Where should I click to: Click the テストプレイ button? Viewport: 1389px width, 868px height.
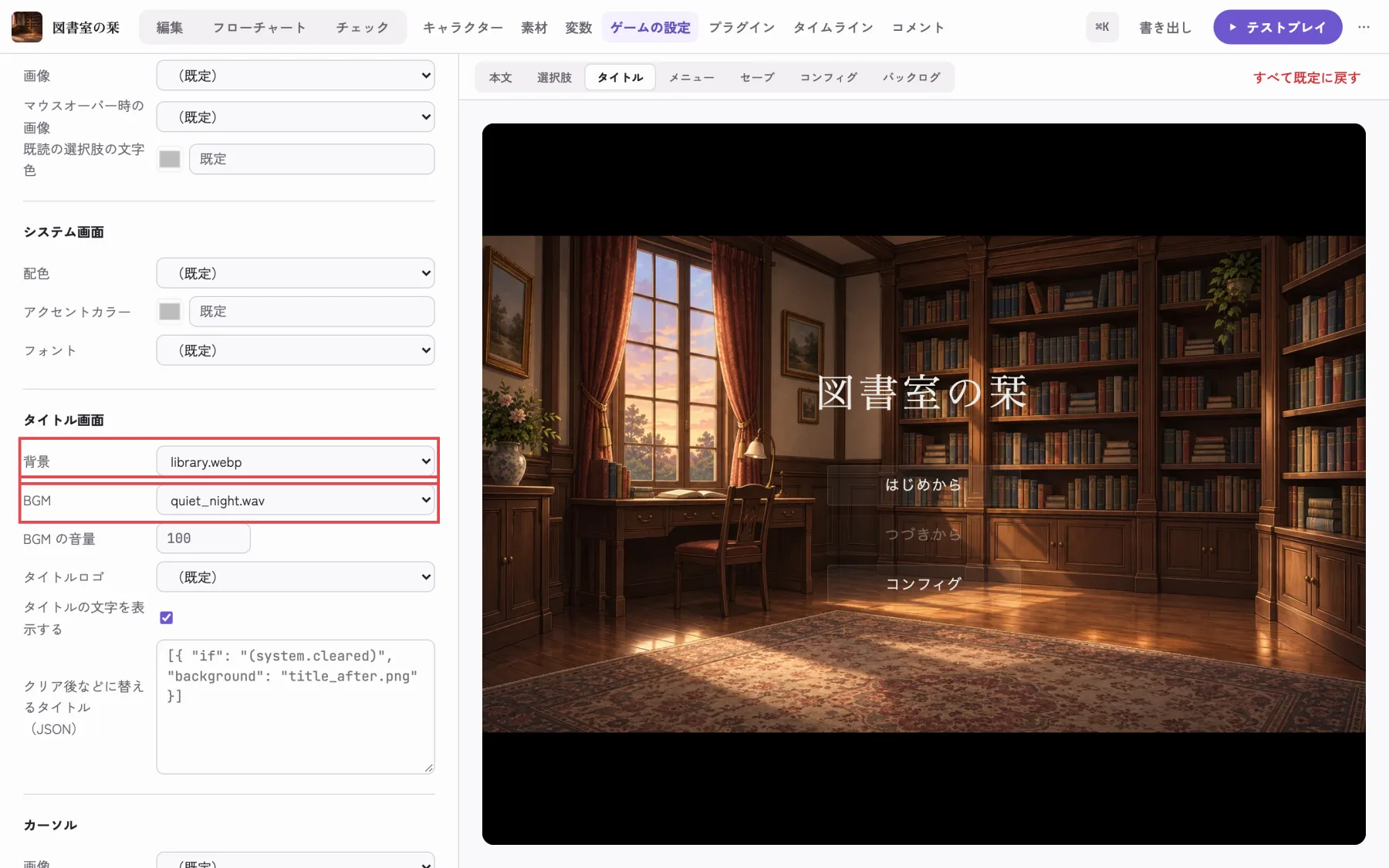pyautogui.click(x=1278, y=27)
